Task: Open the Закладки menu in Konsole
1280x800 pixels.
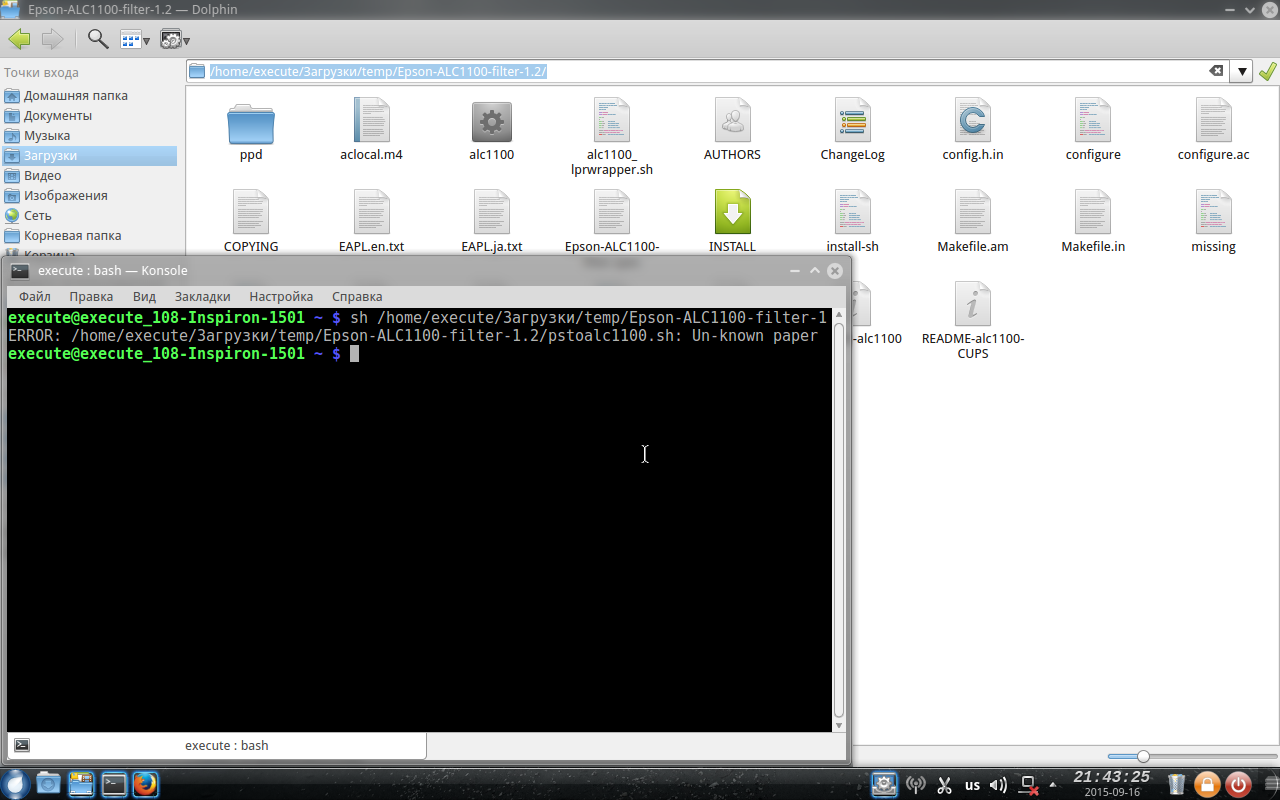Action: (202, 296)
